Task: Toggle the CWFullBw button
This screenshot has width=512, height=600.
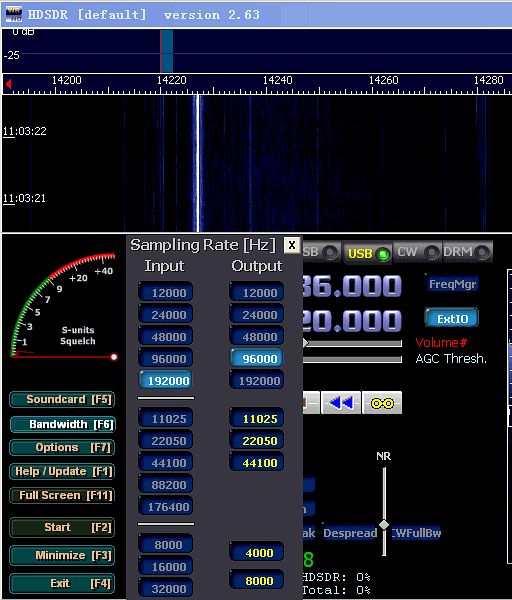Action: [416, 533]
